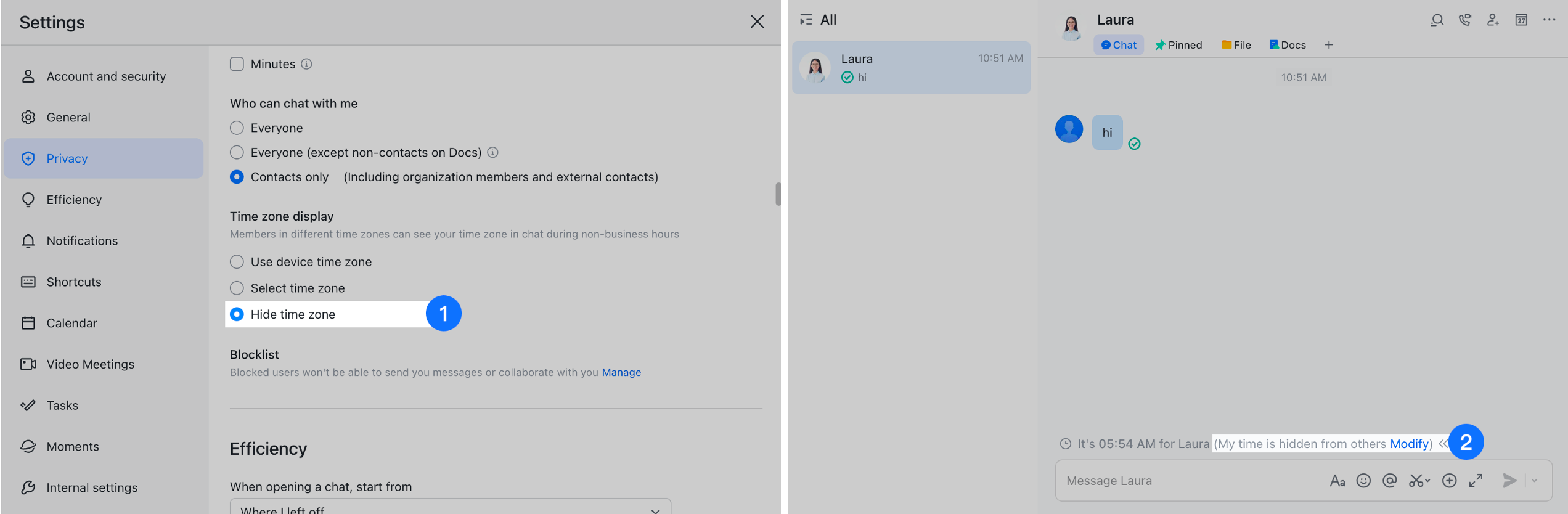The image size is (1568, 514).
Task: Open the Notifications settings section
Action: [82, 241]
